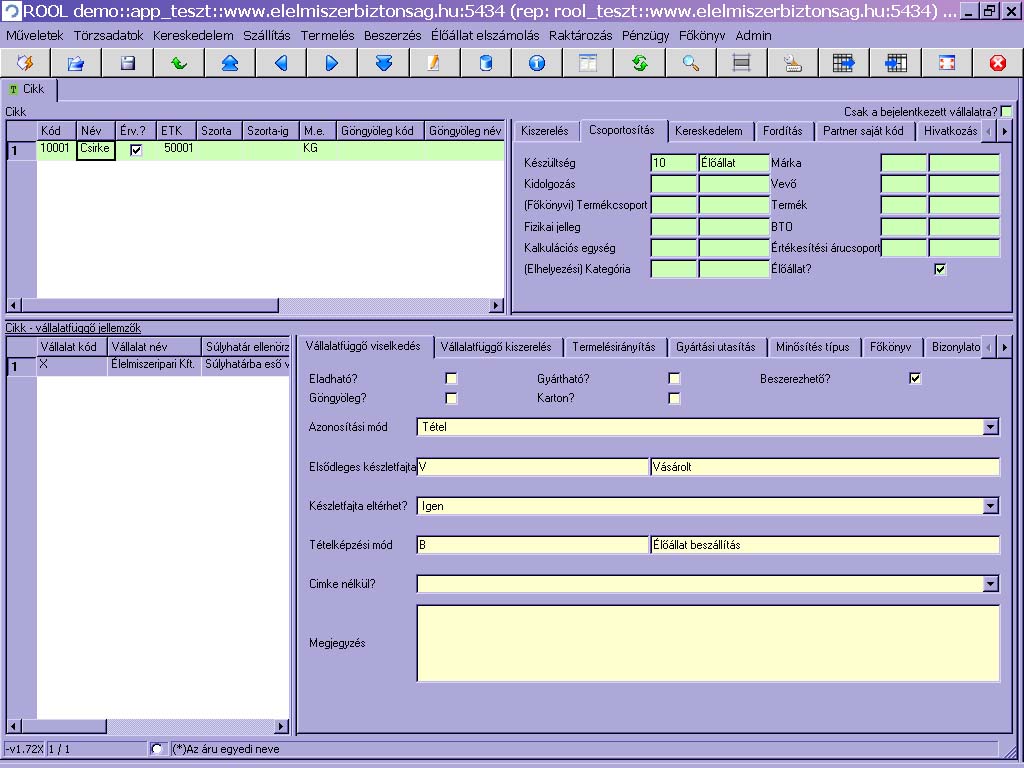The width and height of the screenshot is (1024, 768).
Task: Open the Termelésirányítás tab
Action: 613,347
